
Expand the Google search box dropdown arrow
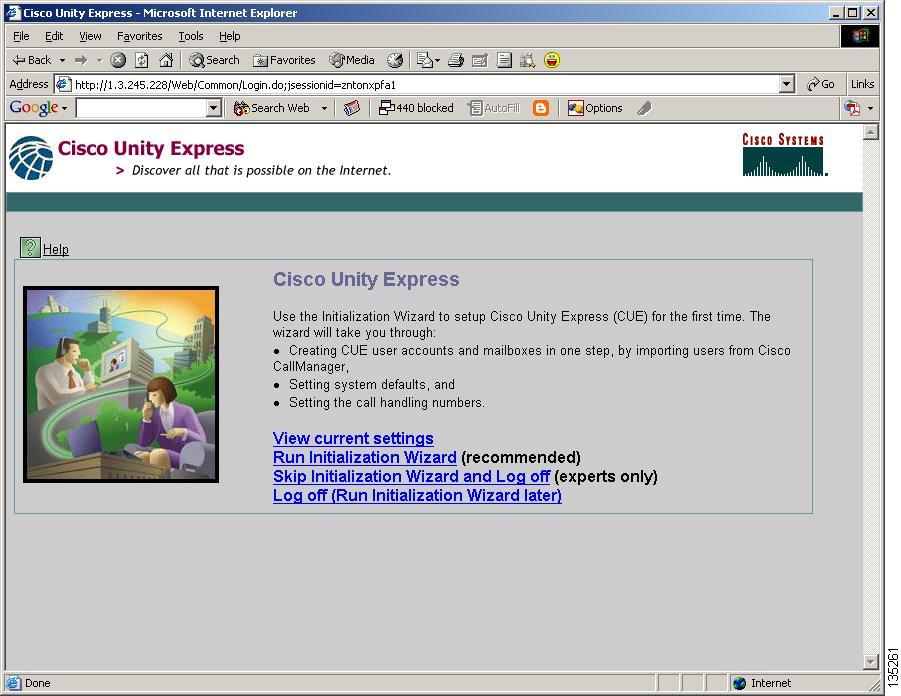(x=213, y=108)
